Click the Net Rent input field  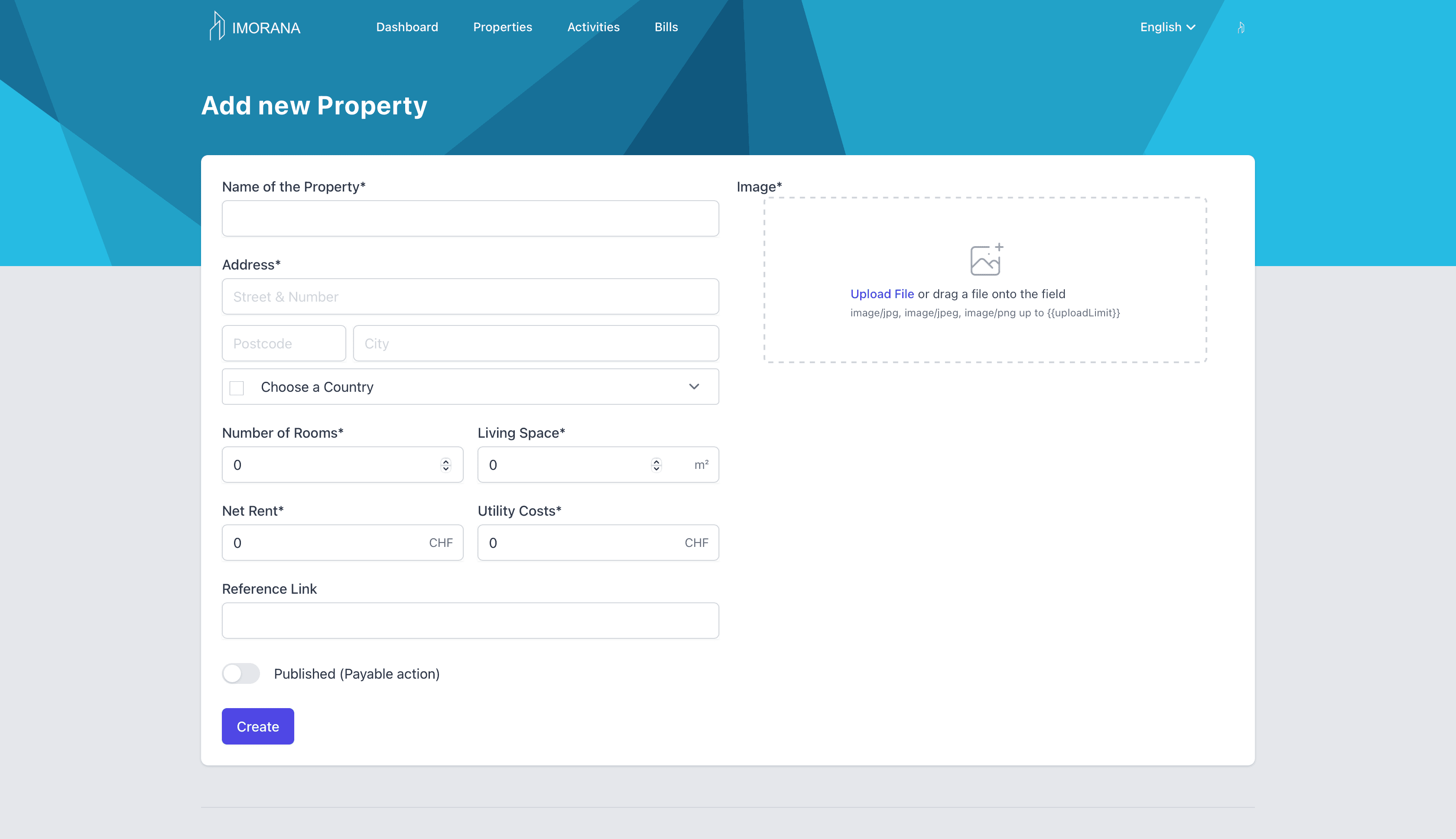click(342, 542)
